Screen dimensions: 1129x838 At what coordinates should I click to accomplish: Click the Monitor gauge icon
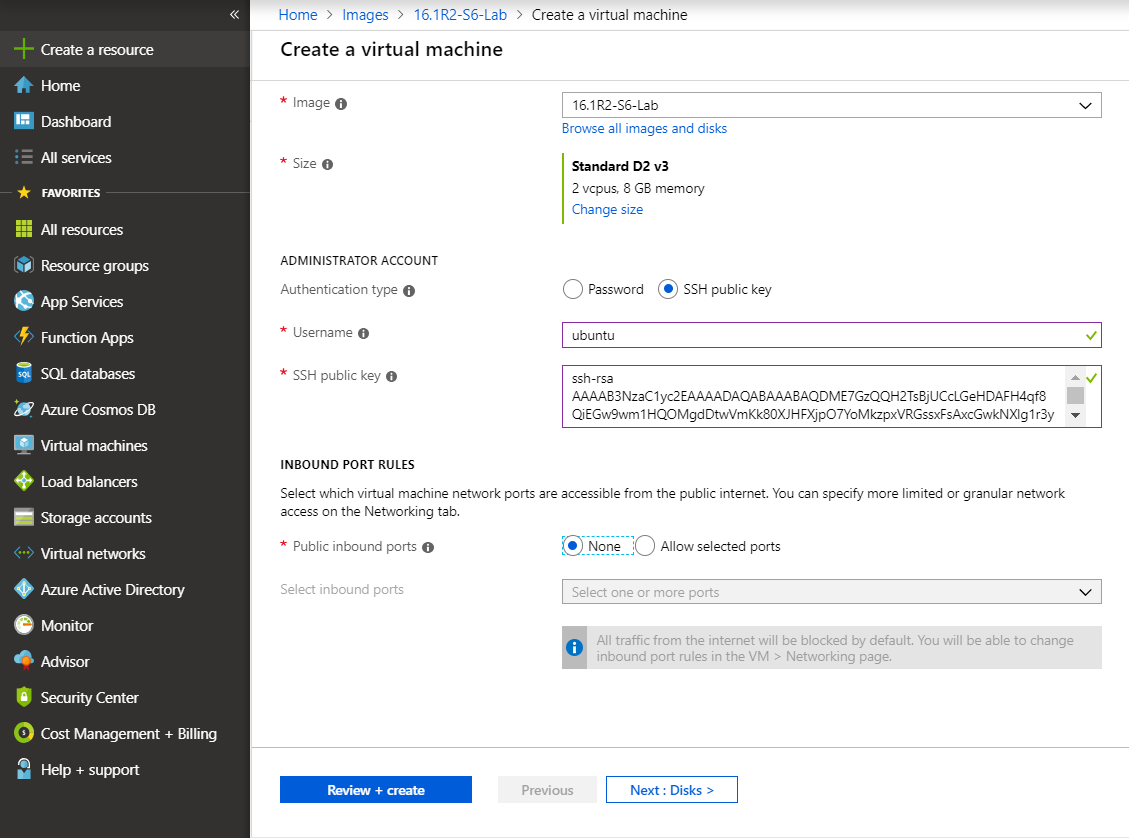click(x=24, y=625)
